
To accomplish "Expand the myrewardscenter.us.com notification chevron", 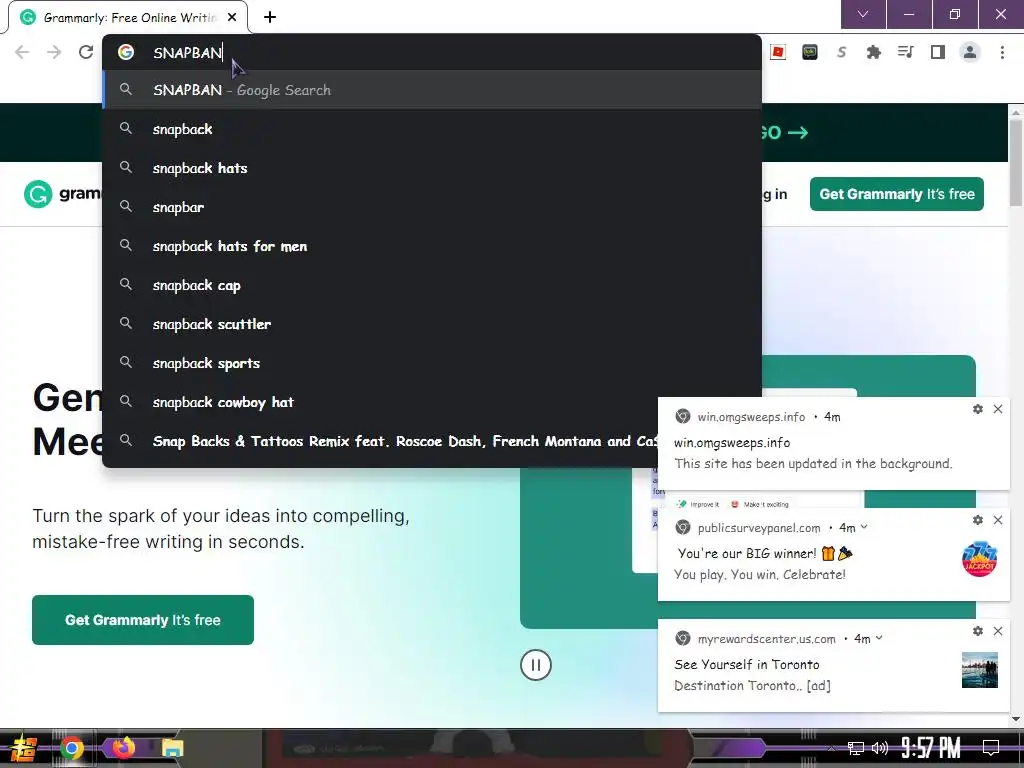I will point(879,638).
